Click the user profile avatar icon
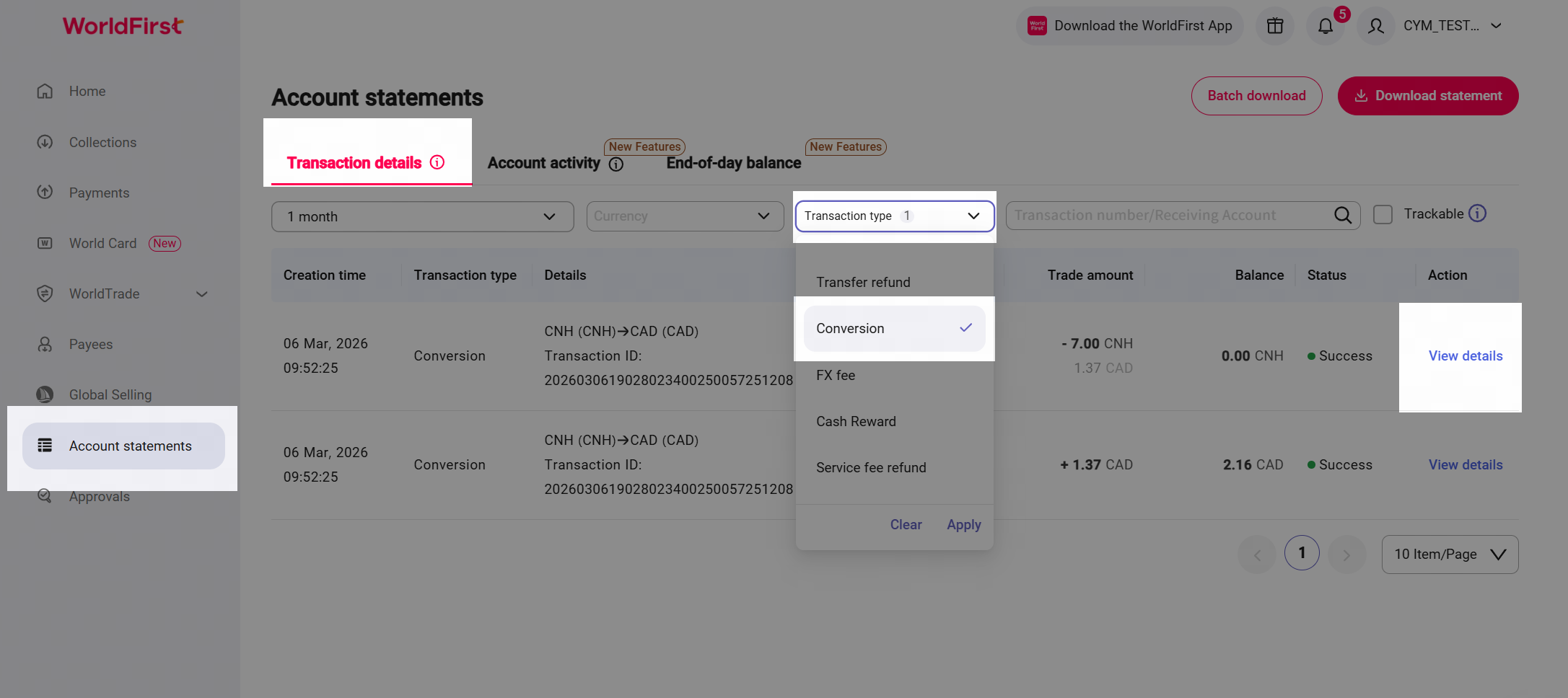 (1376, 26)
